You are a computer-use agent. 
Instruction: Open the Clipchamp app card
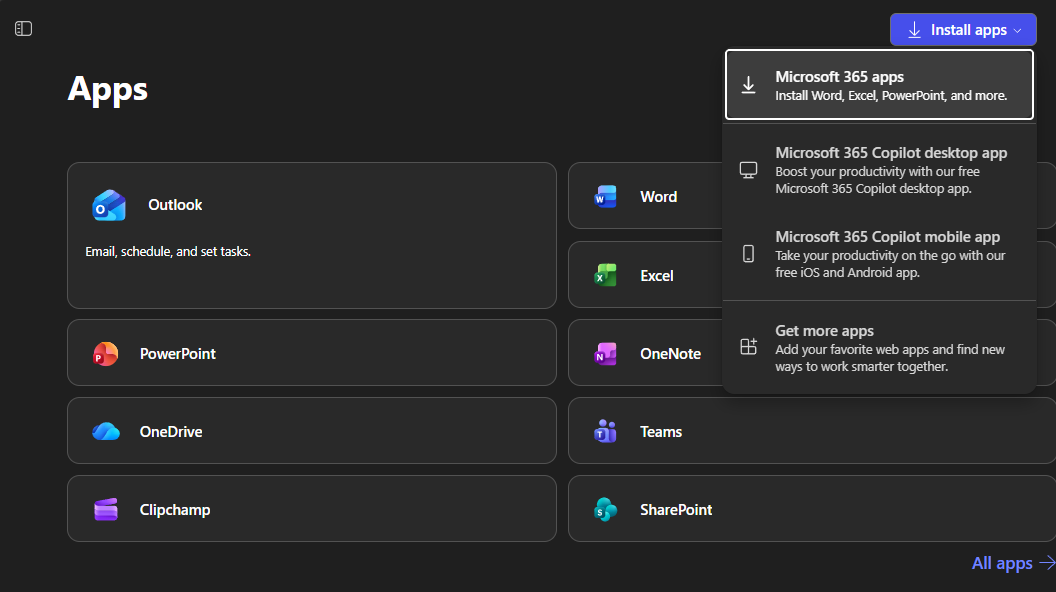click(x=312, y=509)
